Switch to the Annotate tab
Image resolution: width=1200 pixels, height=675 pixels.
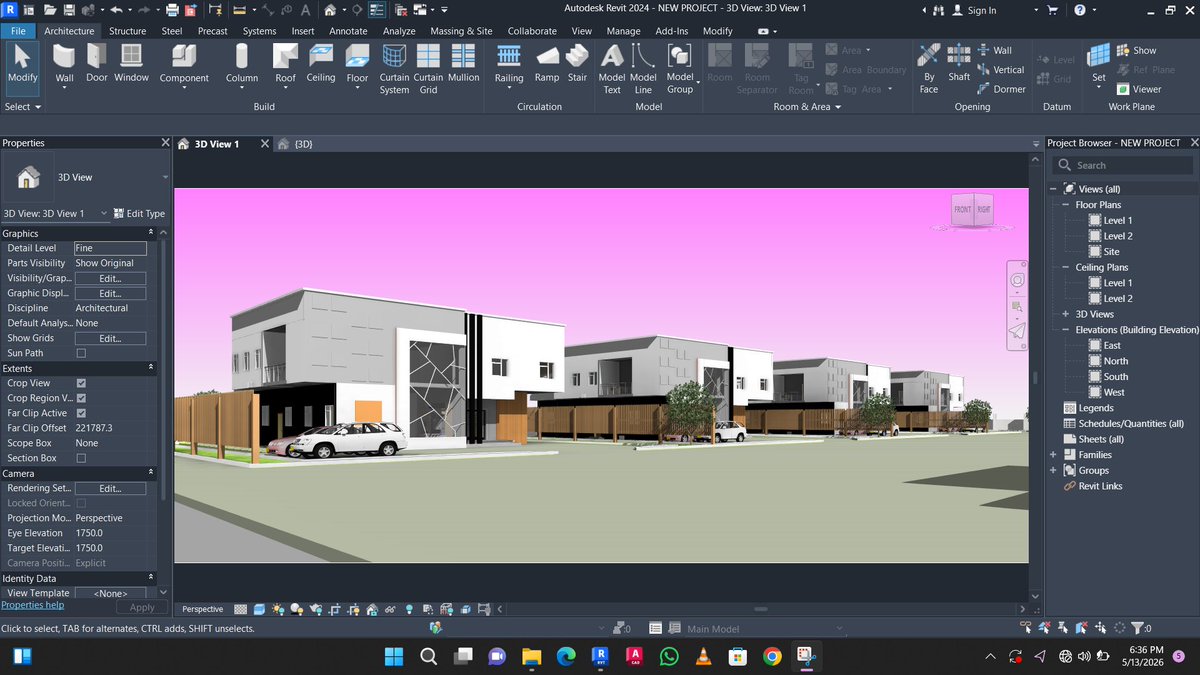(x=348, y=31)
